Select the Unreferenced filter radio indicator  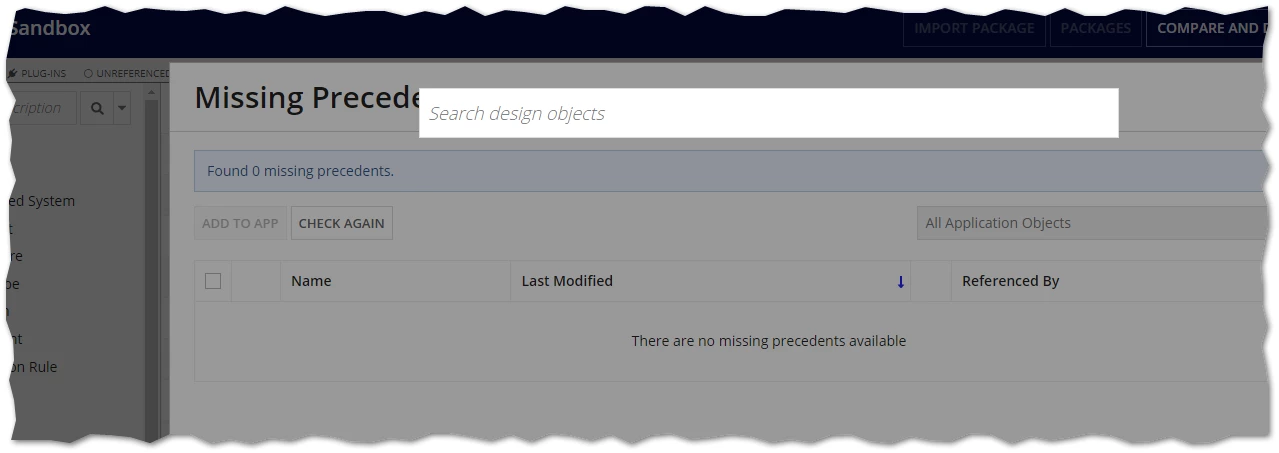[88, 74]
